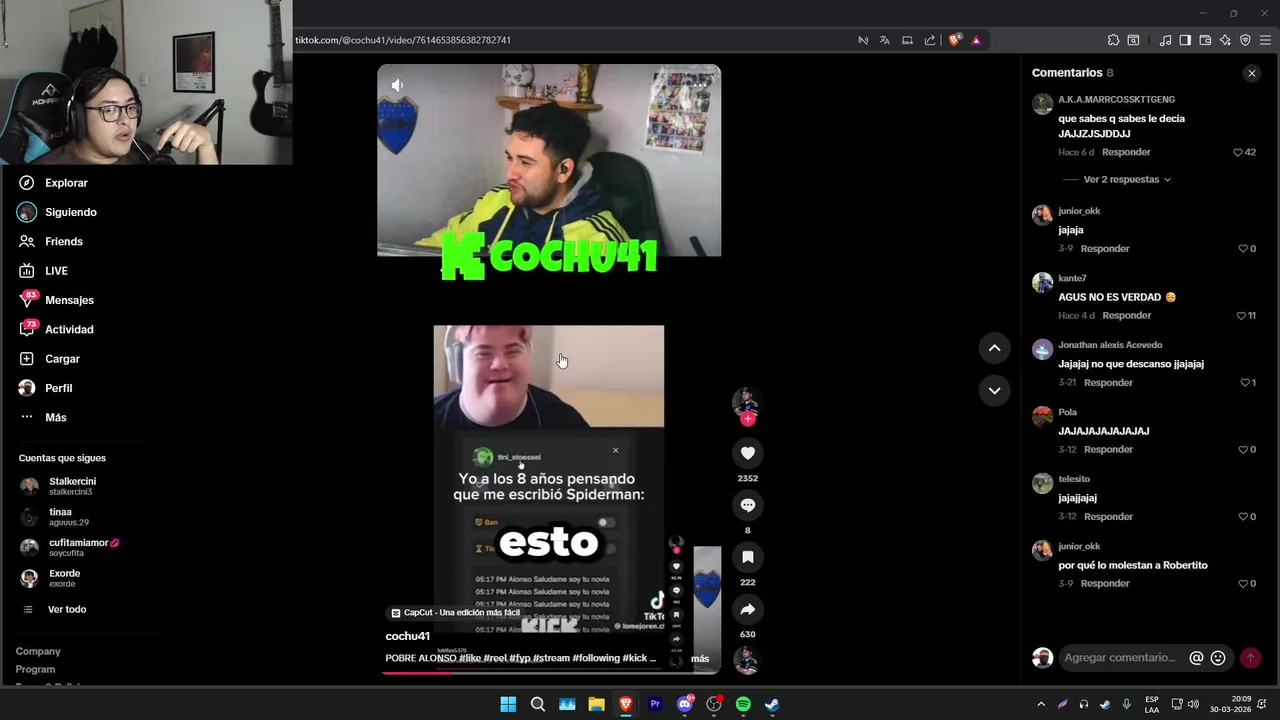Bookmark the video with the save icon

click(x=747, y=557)
